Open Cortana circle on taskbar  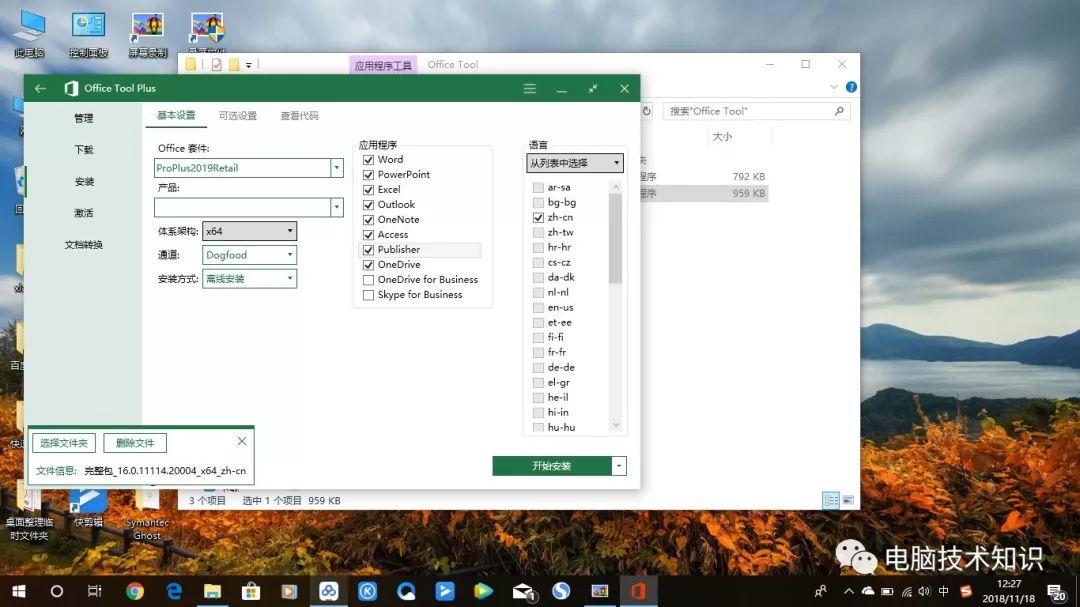click(x=56, y=591)
